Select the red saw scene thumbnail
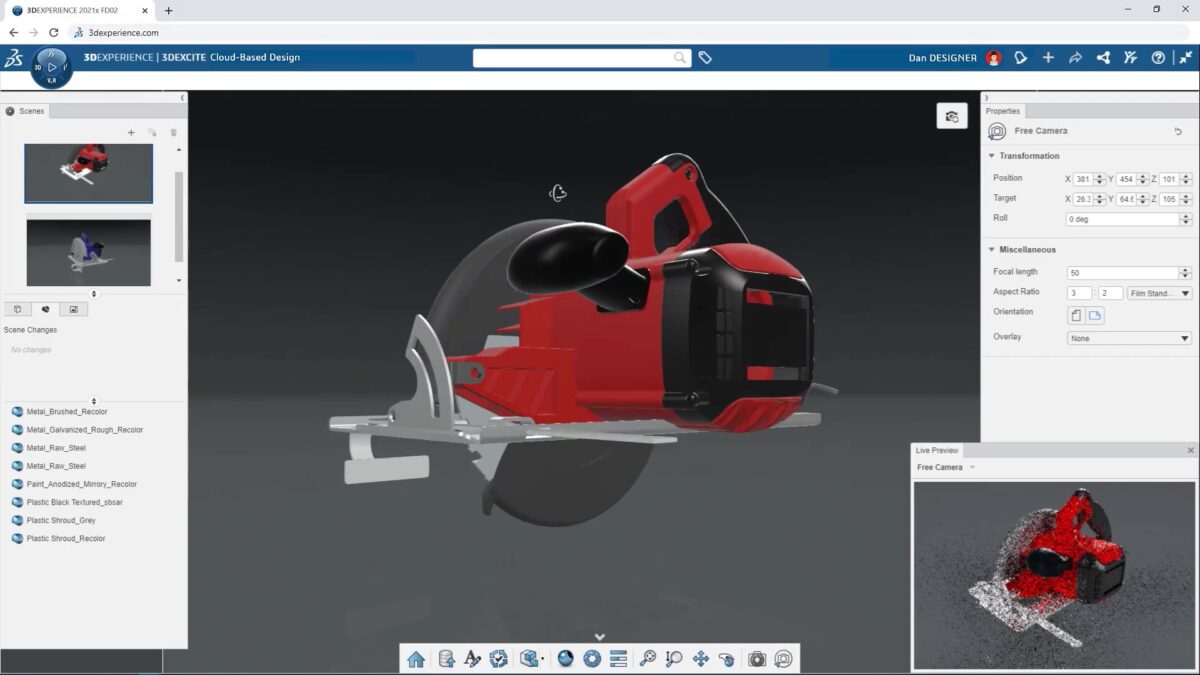 (89, 173)
